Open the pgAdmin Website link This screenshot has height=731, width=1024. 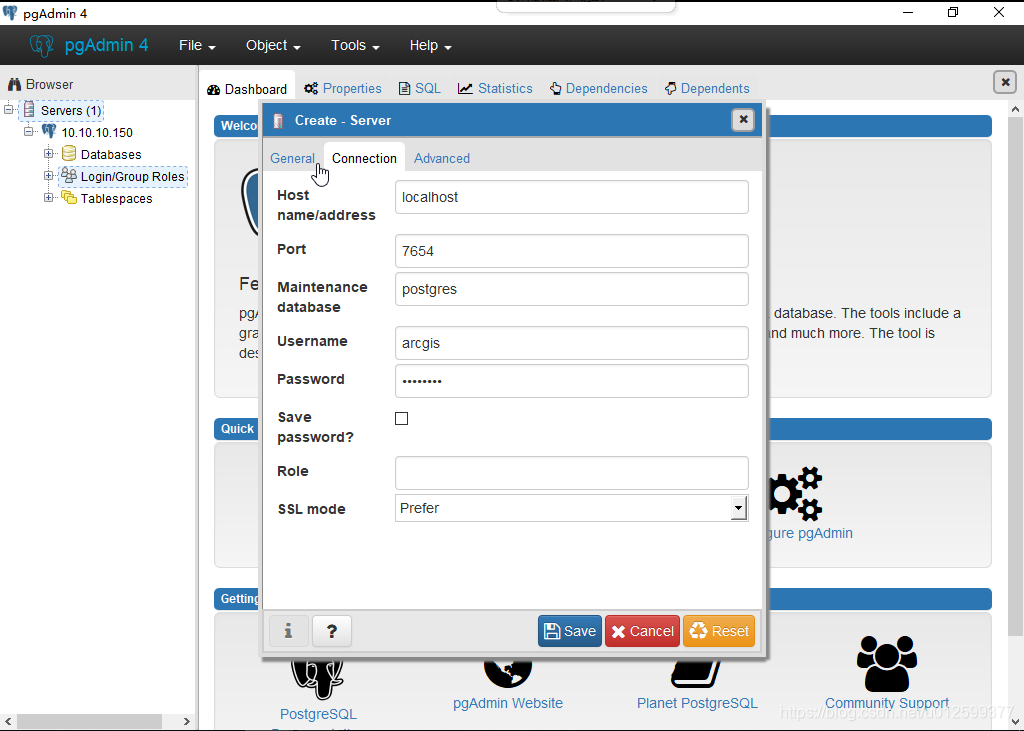point(508,703)
